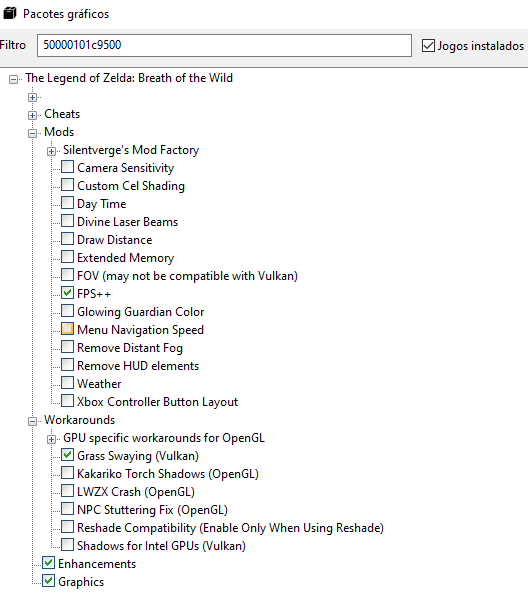This screenshot has width=528, height=603.
Task: Uncheck the FPS++ mod
Action: point(67,293)
